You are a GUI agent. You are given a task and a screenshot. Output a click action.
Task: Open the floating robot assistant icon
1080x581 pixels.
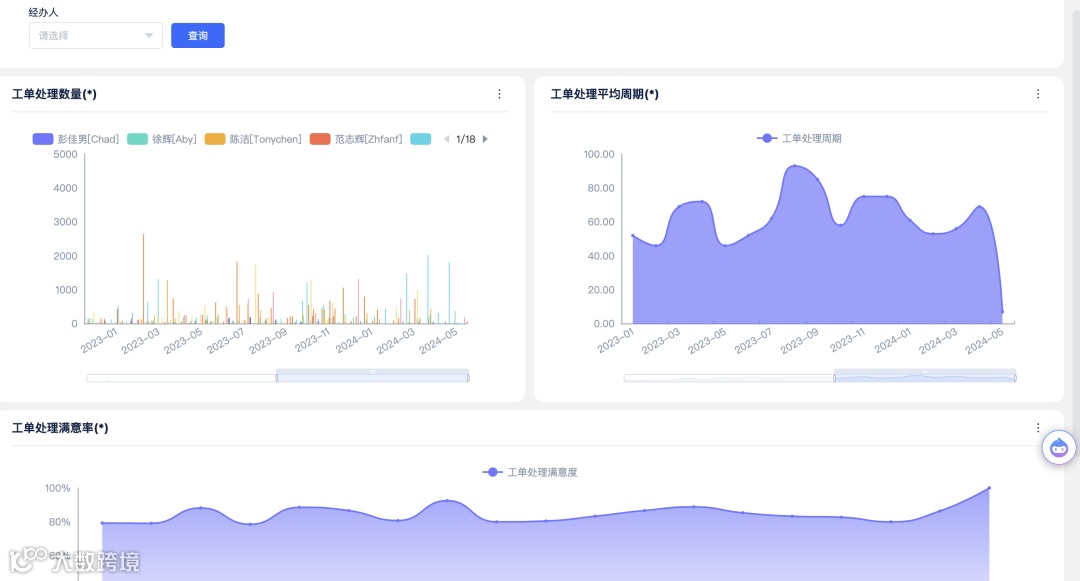1059,448
